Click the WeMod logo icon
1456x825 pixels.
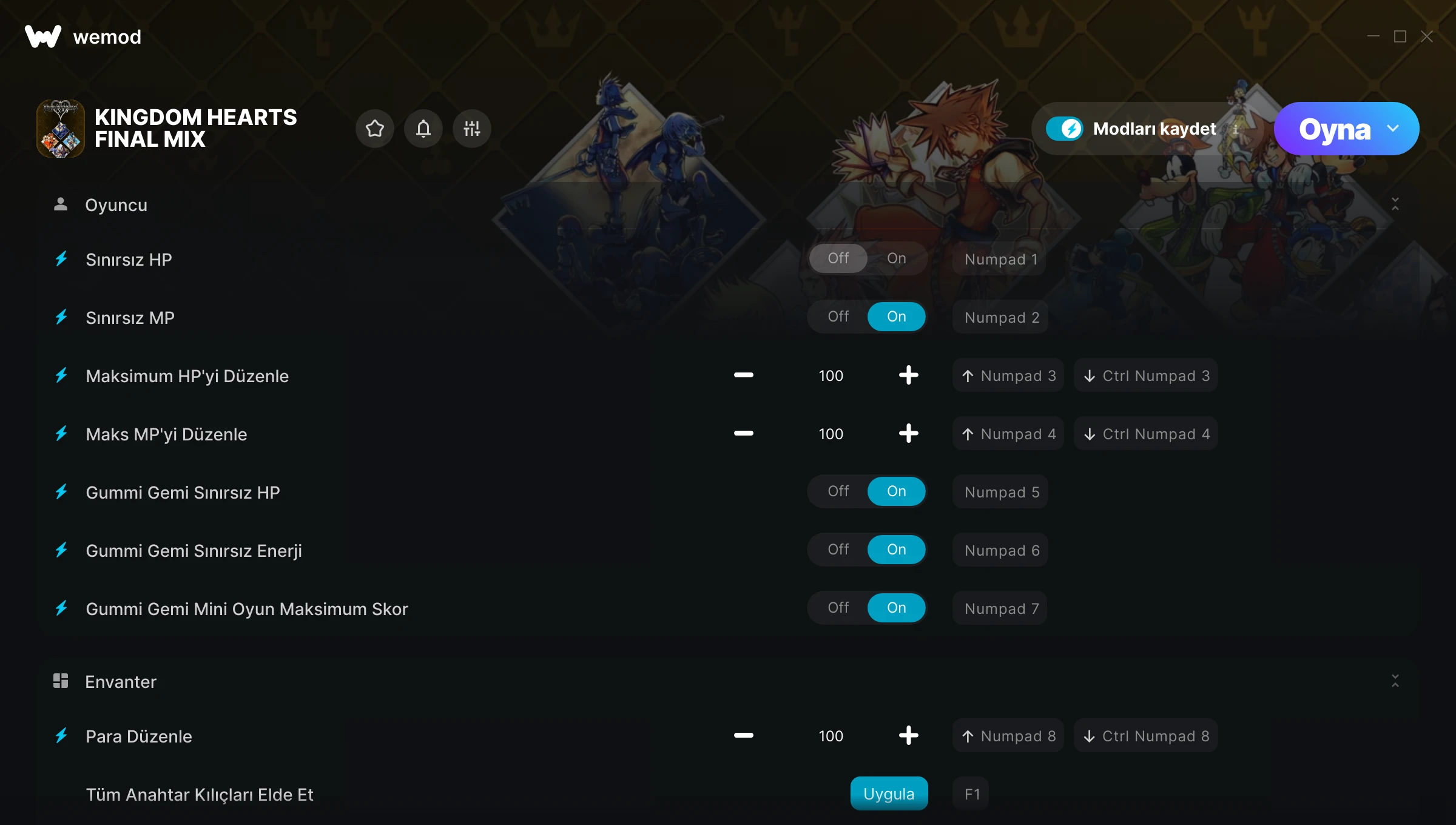tap(43, 36)
